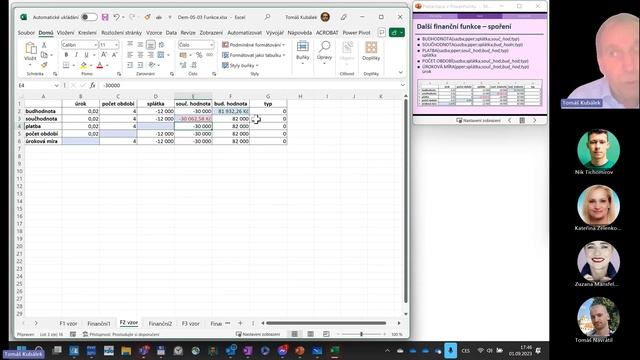
Task: Click the zoom slider in status bar
Action: [361, 334]
